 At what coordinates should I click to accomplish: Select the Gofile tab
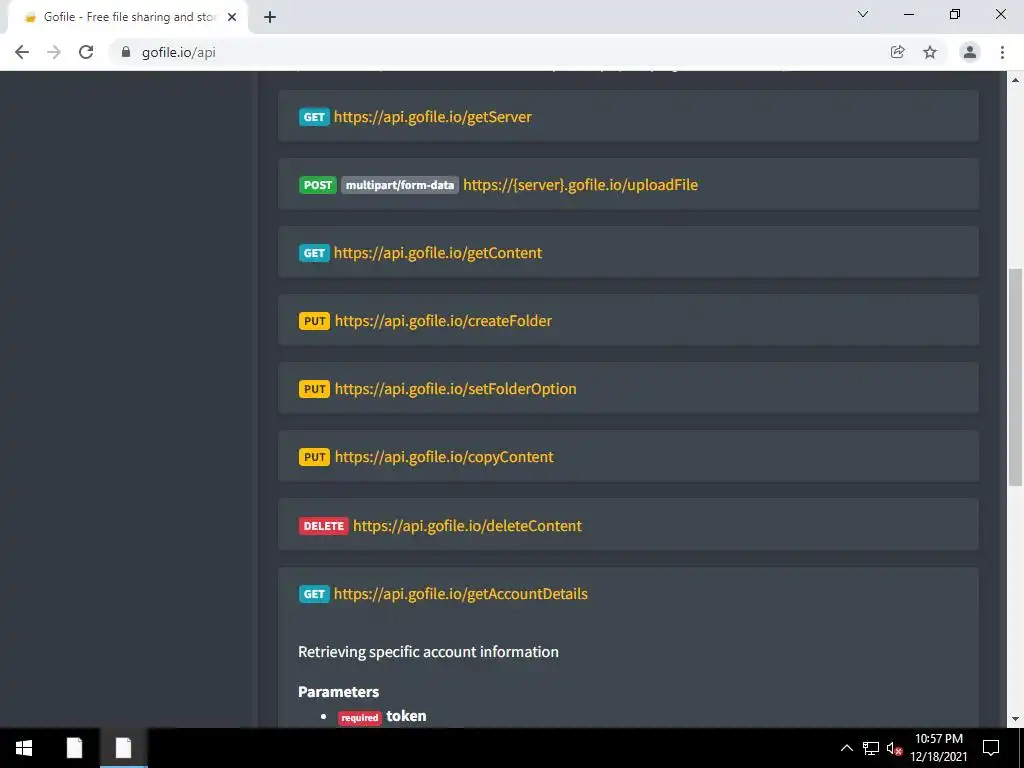(128, 17)
